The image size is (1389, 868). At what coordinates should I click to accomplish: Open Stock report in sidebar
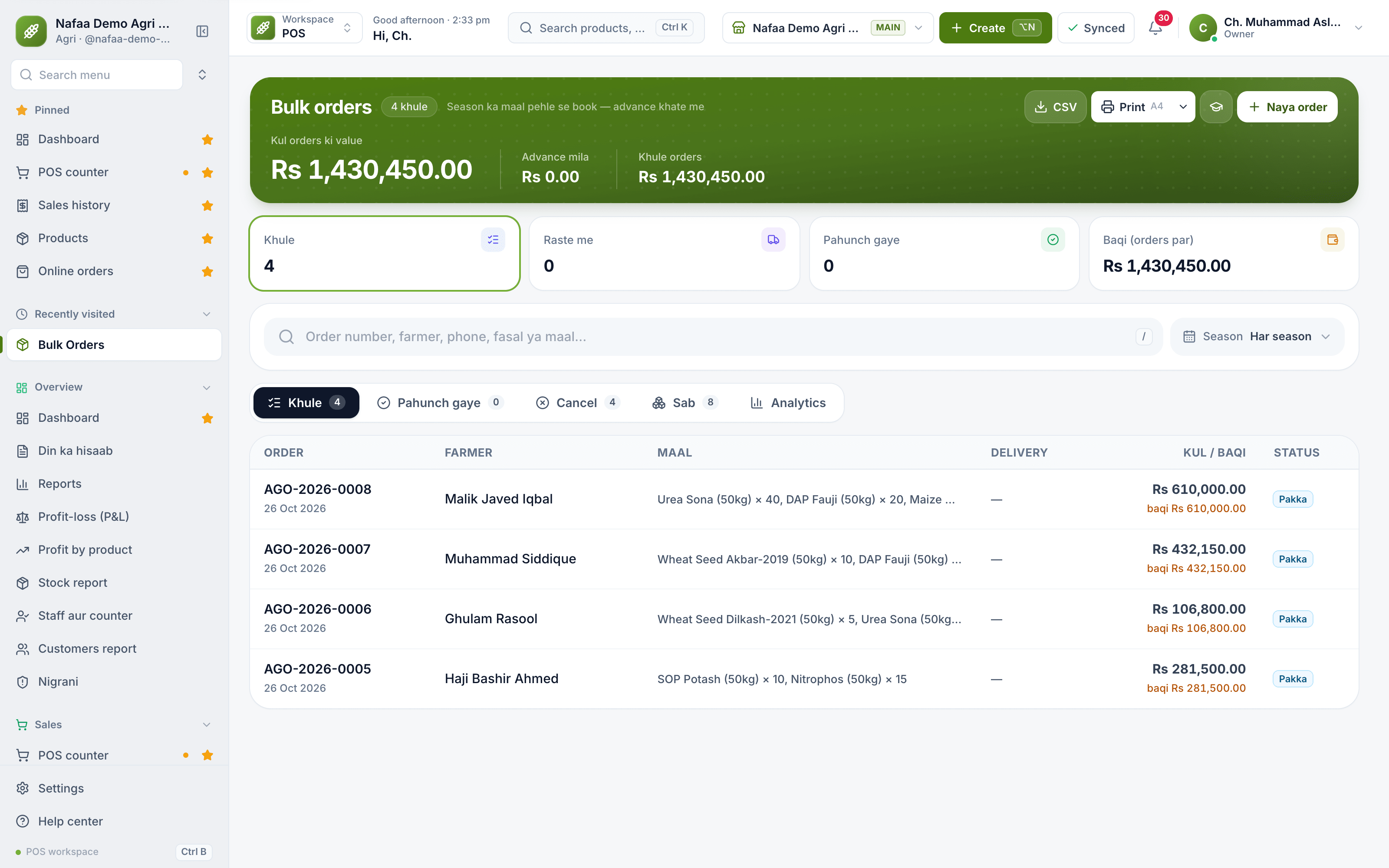click(x=114, y=583)
